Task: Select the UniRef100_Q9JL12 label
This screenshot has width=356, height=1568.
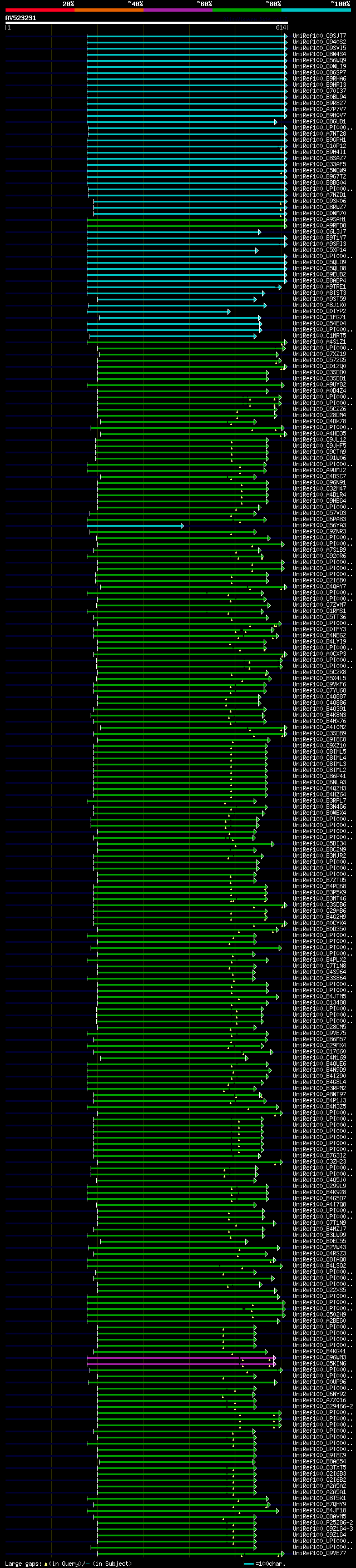Action: (319, 439)
